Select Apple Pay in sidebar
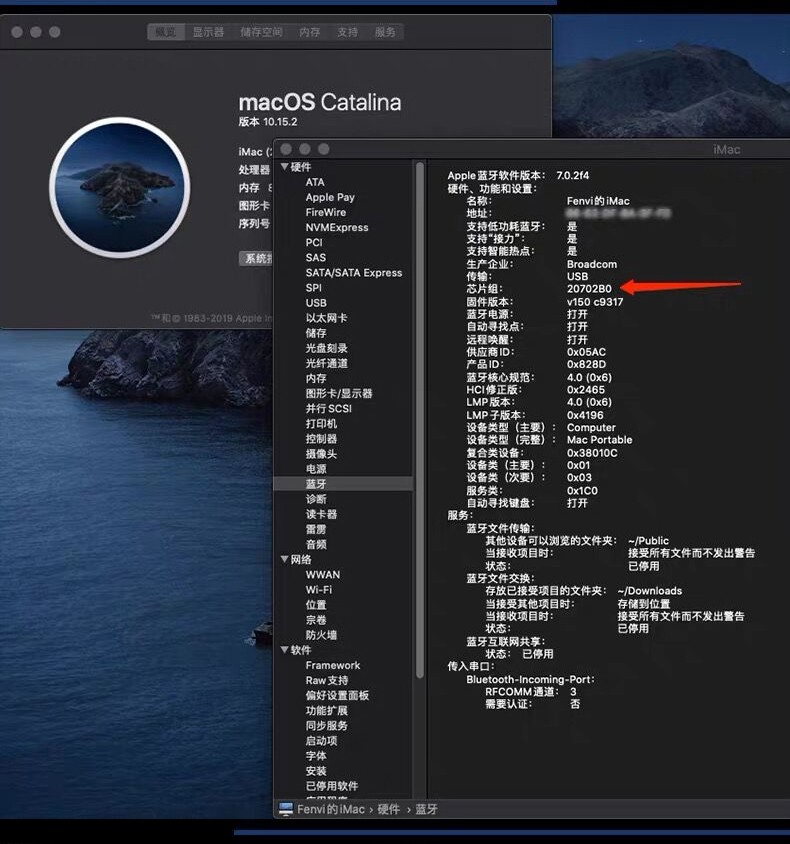Image resolution: width=790 pixels, height=844 pixels. [330, 197]
